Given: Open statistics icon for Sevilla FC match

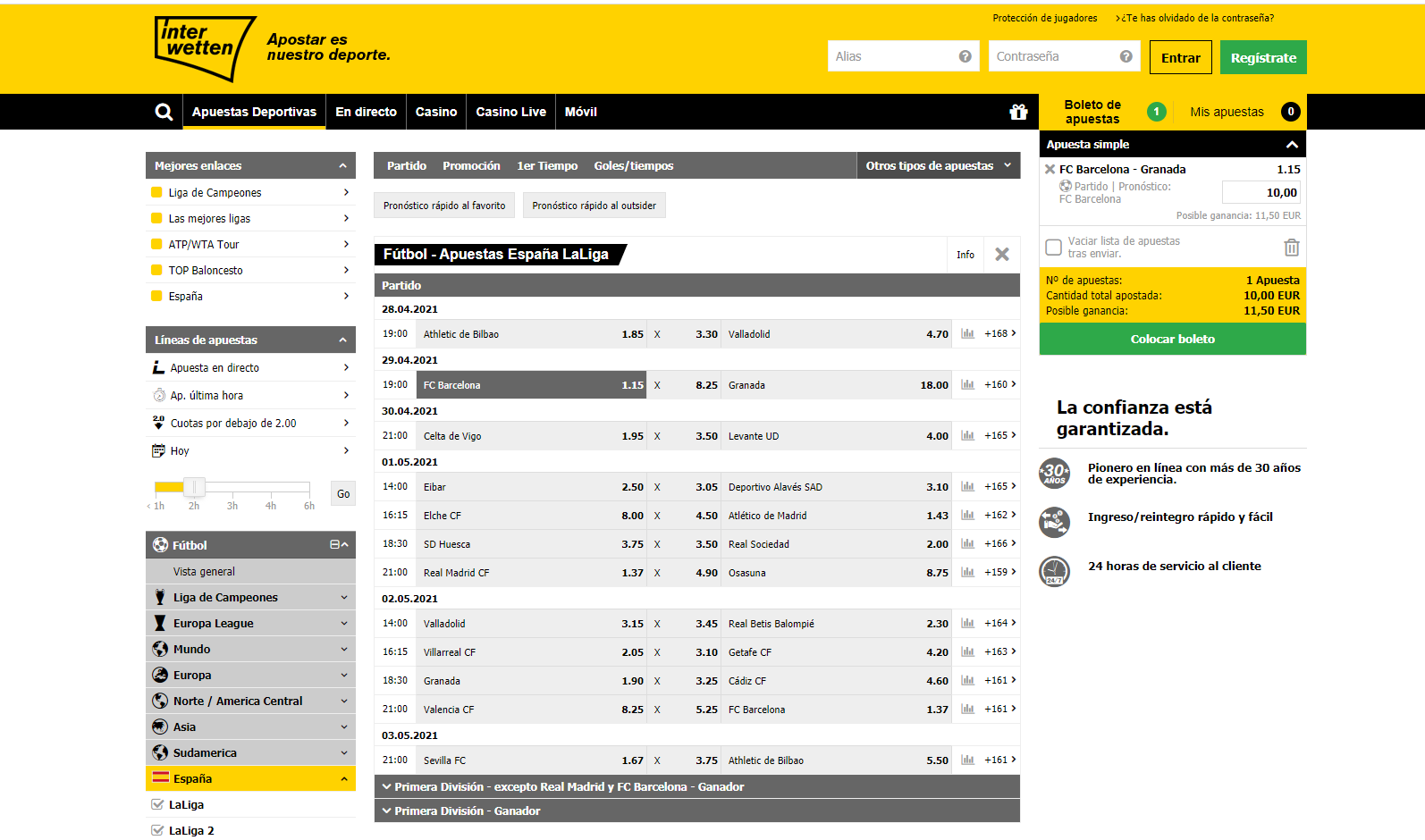Looking at the screenshot, I should point(967,760).
